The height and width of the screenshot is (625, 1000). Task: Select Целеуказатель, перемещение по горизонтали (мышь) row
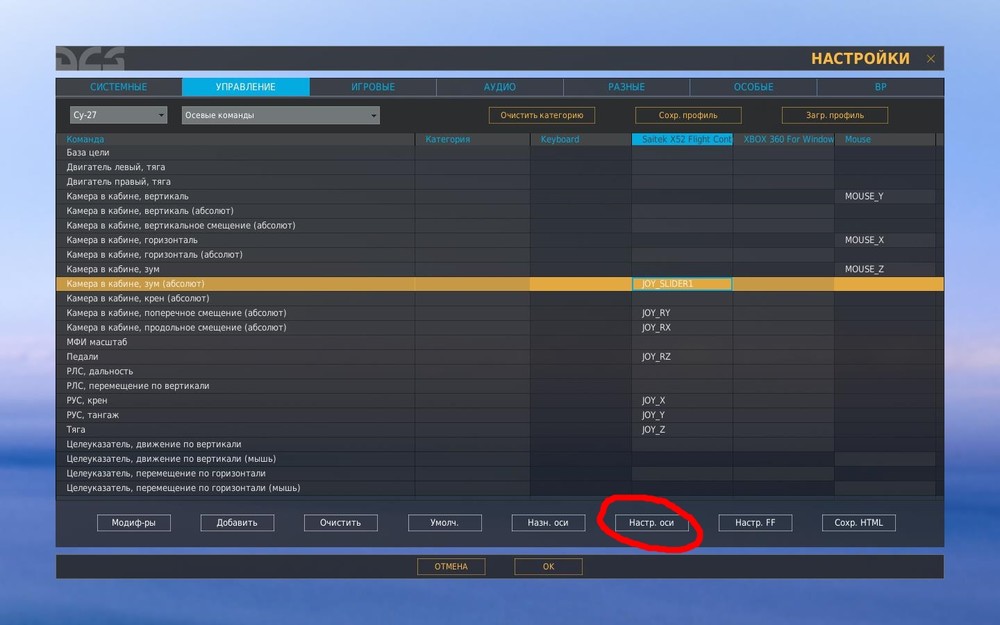[499, 489]
